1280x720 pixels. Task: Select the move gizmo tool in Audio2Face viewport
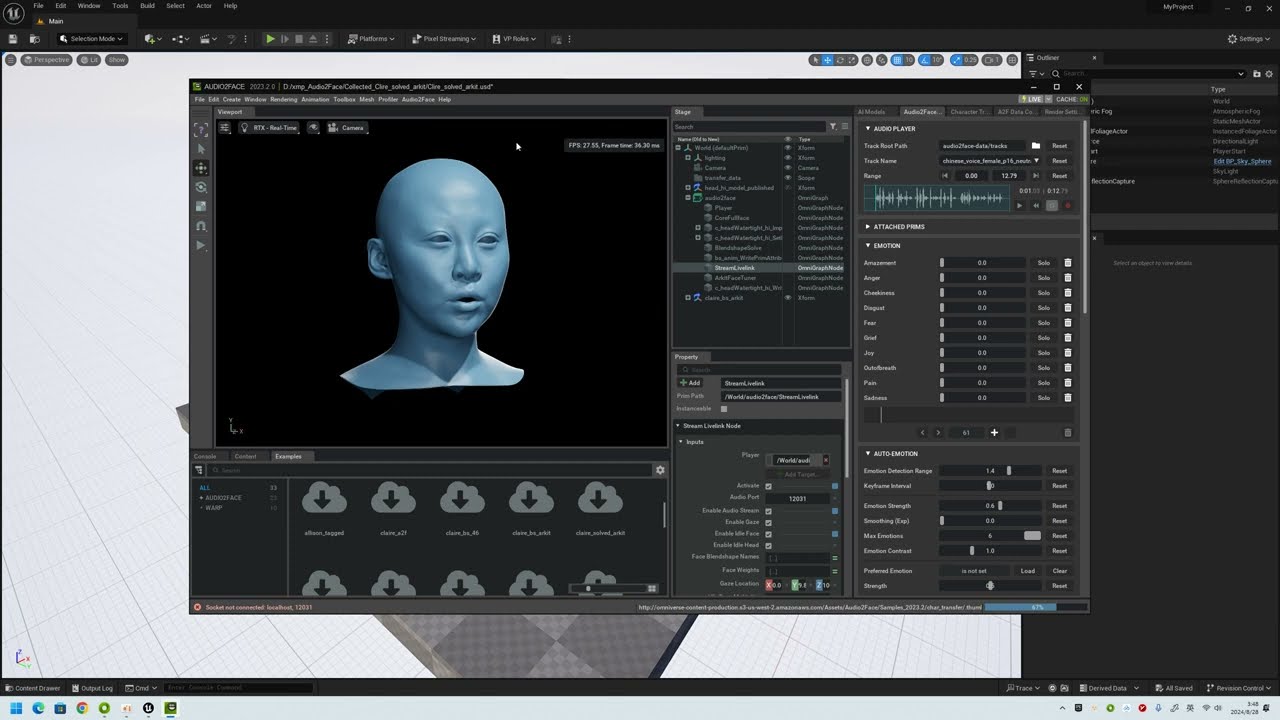pos(201,168)
